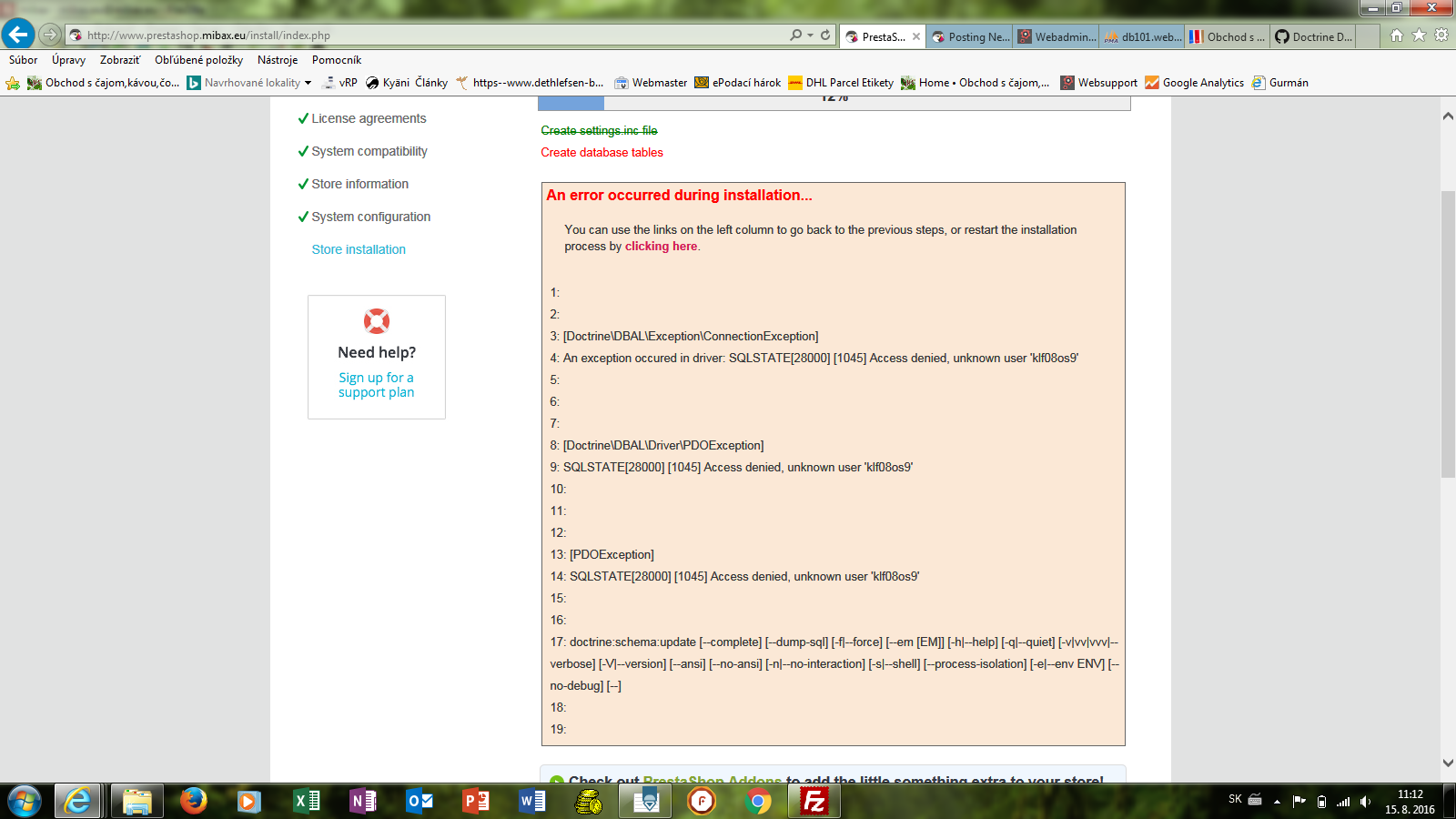
Task: Open the Zobraziť menu
Action: (x=120, y=60)
